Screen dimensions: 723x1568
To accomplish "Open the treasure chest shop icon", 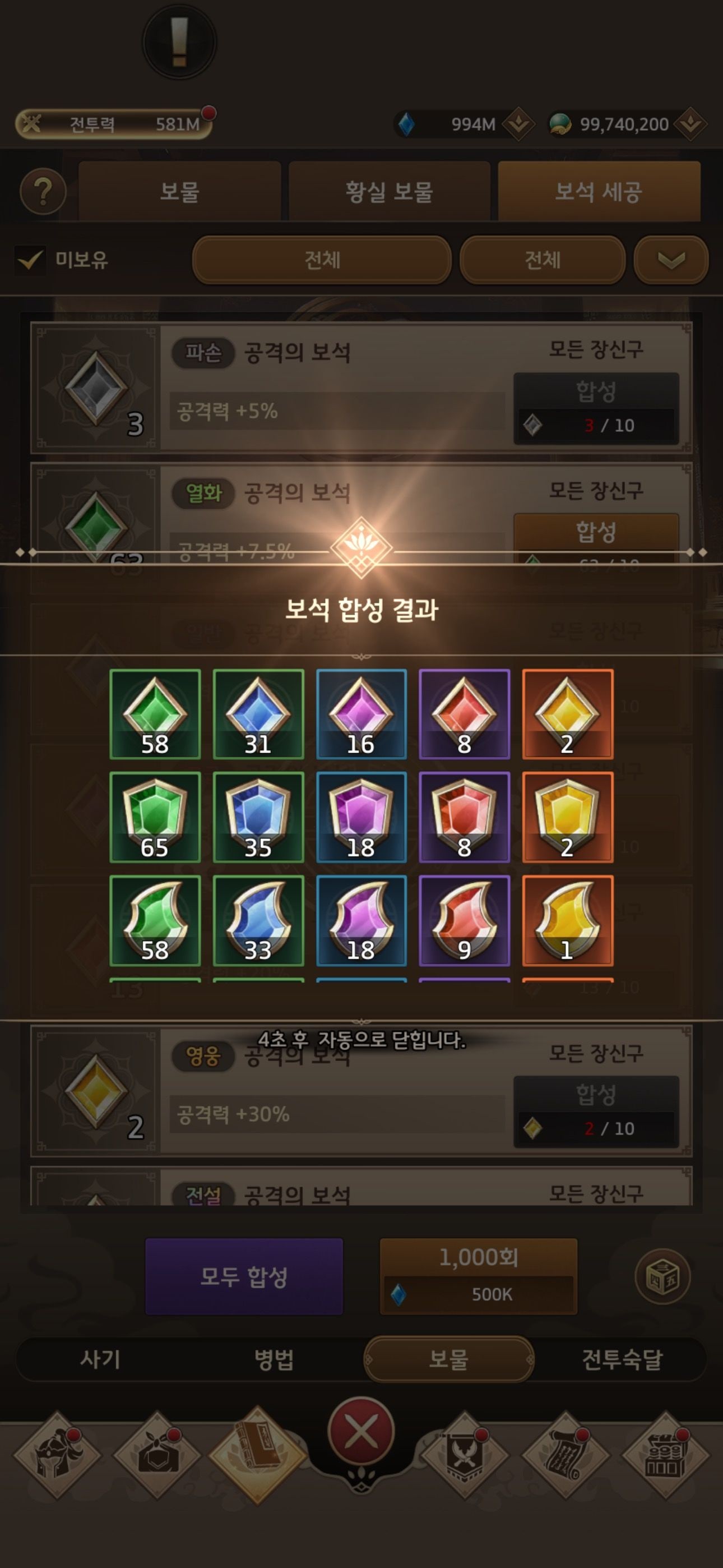I will (x=665, y=1455).
